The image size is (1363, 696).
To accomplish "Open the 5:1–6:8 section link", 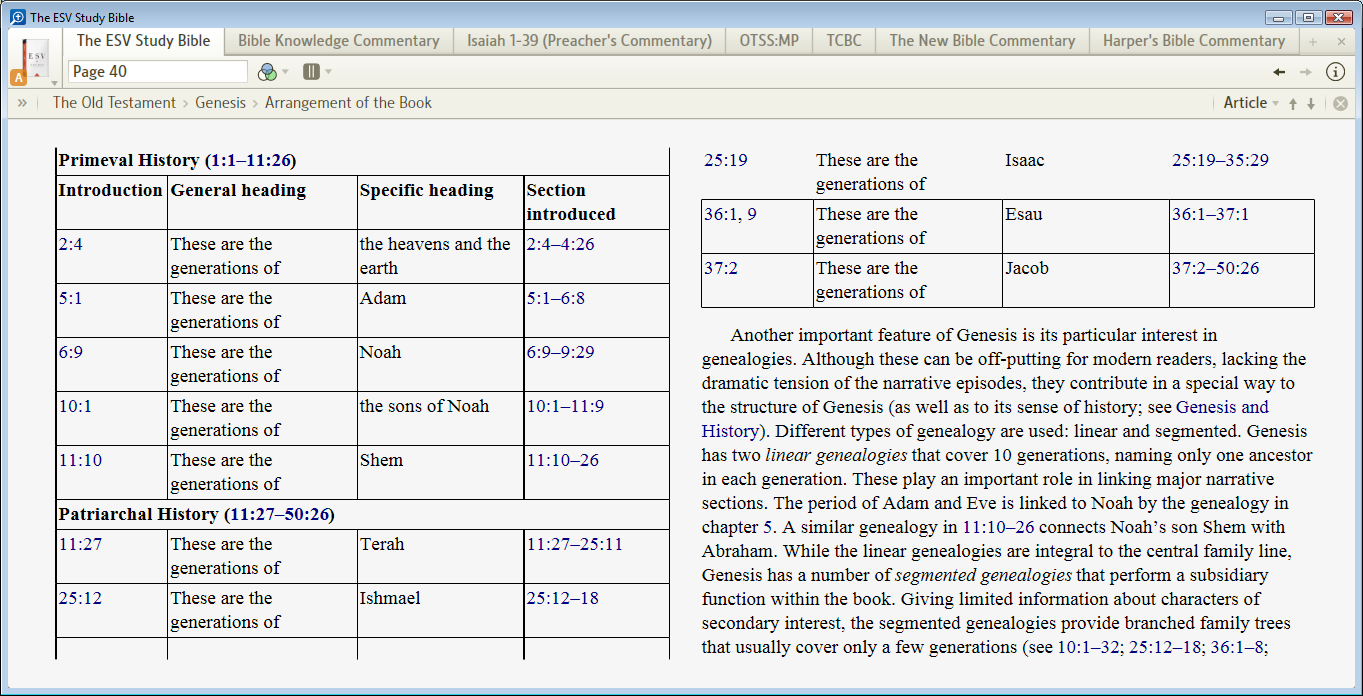I will [x=556, y=298].
